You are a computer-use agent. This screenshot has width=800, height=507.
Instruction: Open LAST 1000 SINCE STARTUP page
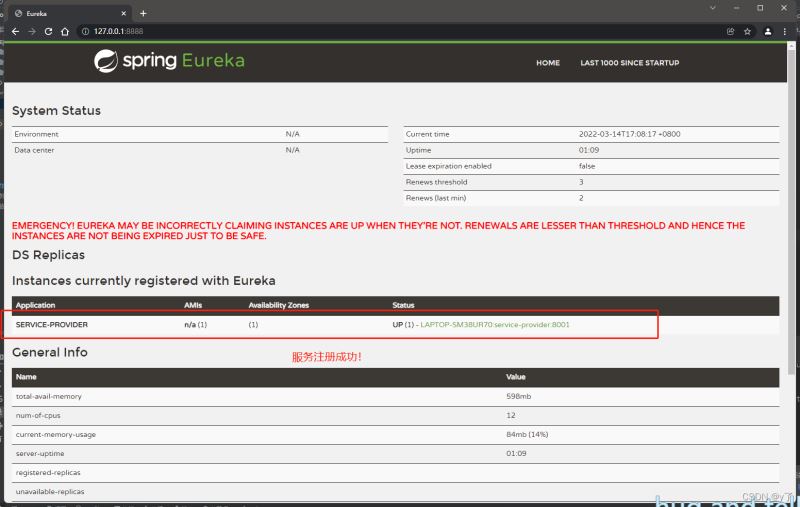(629, 63)
